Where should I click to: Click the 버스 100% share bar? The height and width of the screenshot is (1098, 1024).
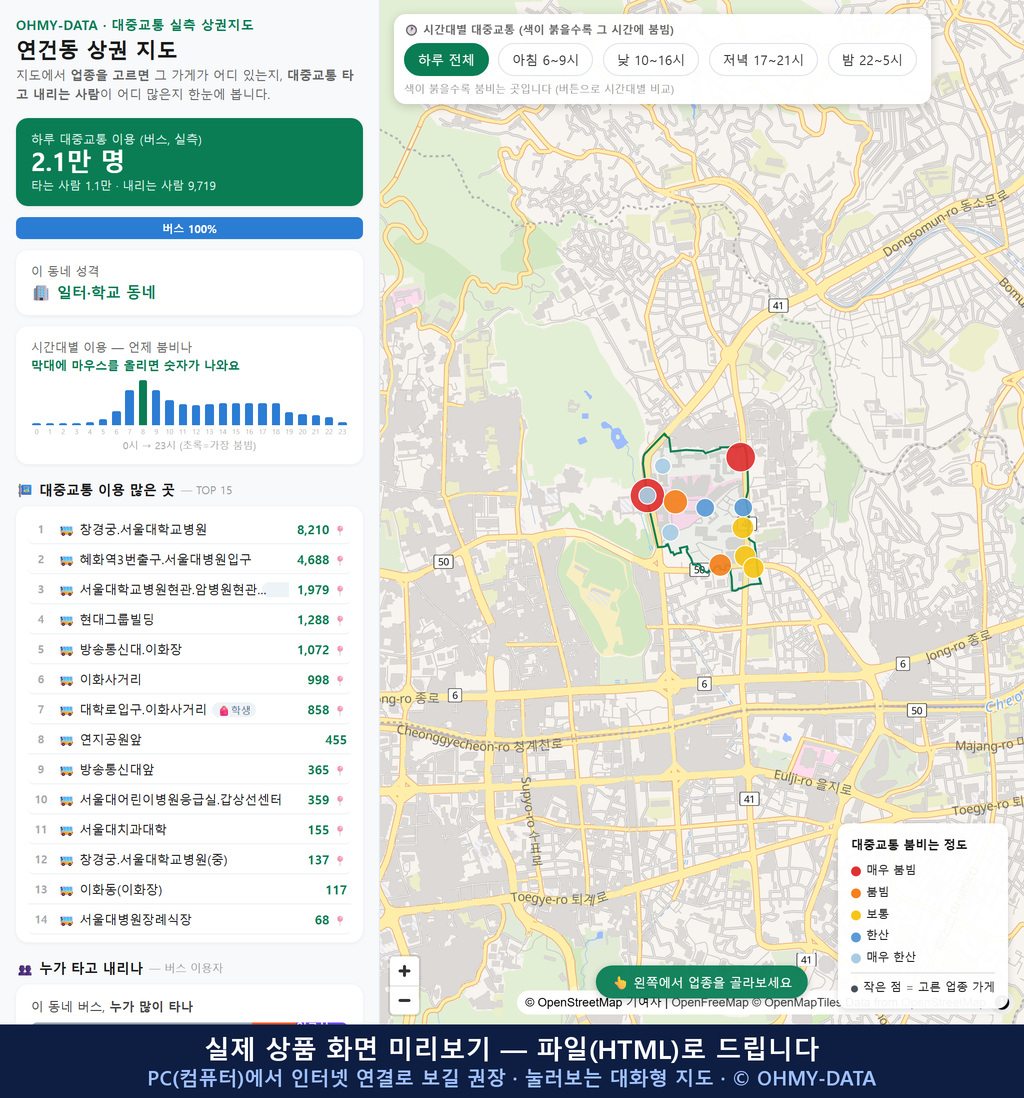(189, 228)
